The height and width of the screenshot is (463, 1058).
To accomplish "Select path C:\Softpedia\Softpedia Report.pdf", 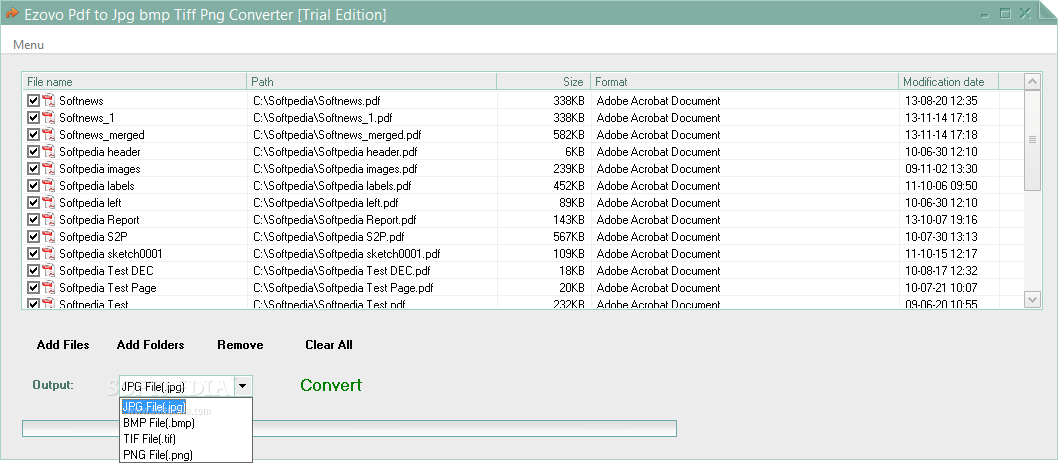I will (x=335, y=220).
